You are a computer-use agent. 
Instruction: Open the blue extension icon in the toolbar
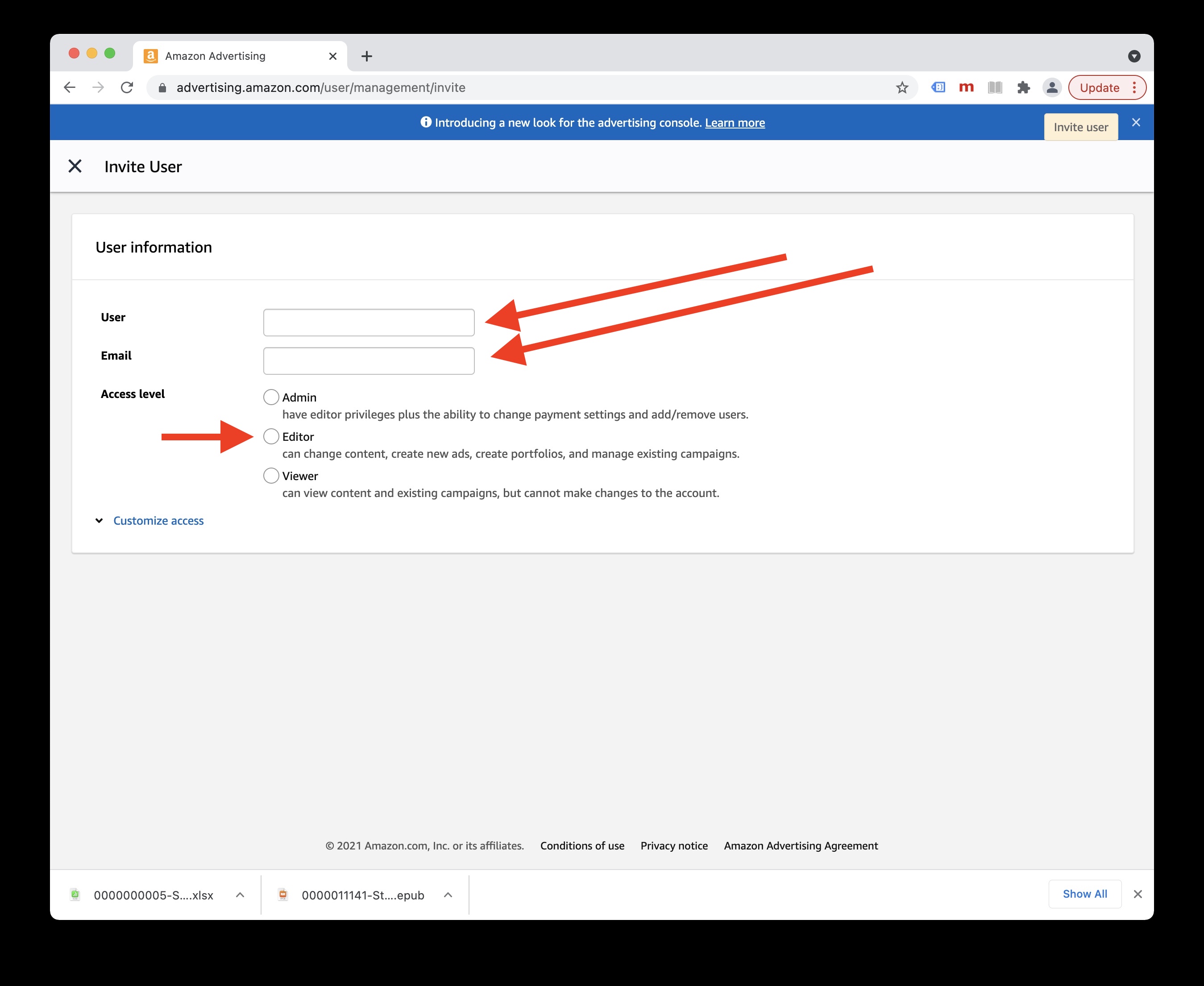point(938,87)
